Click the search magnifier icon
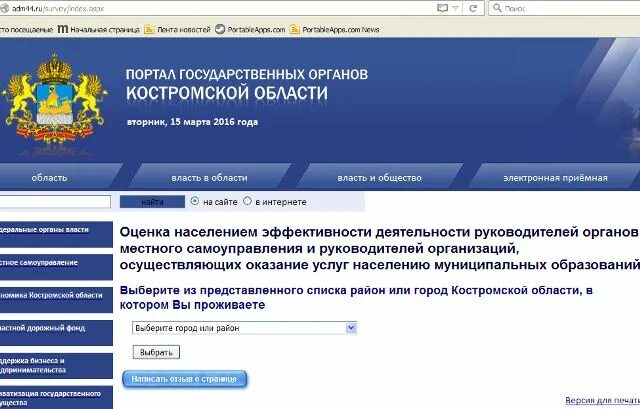 pos(497,8)
